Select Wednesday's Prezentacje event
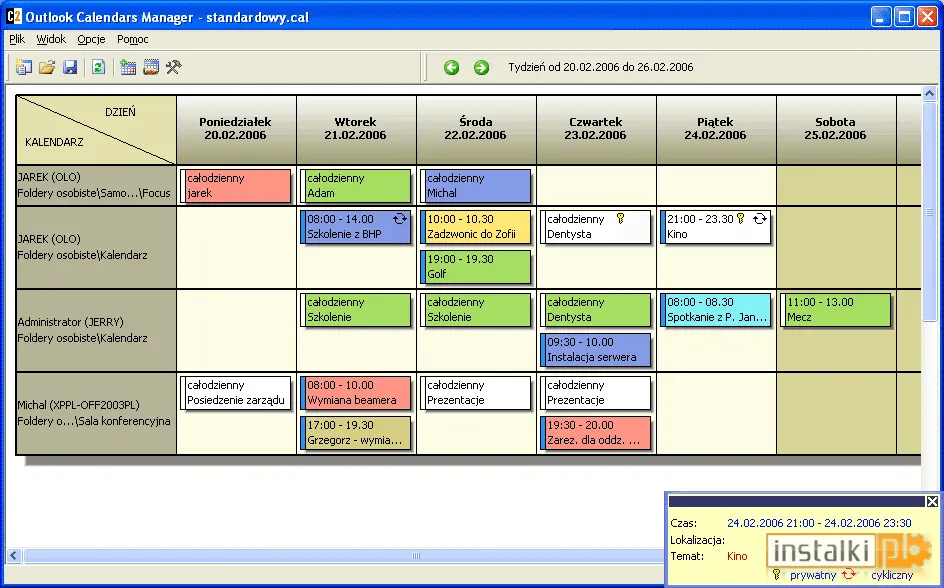 pos(476,392)
